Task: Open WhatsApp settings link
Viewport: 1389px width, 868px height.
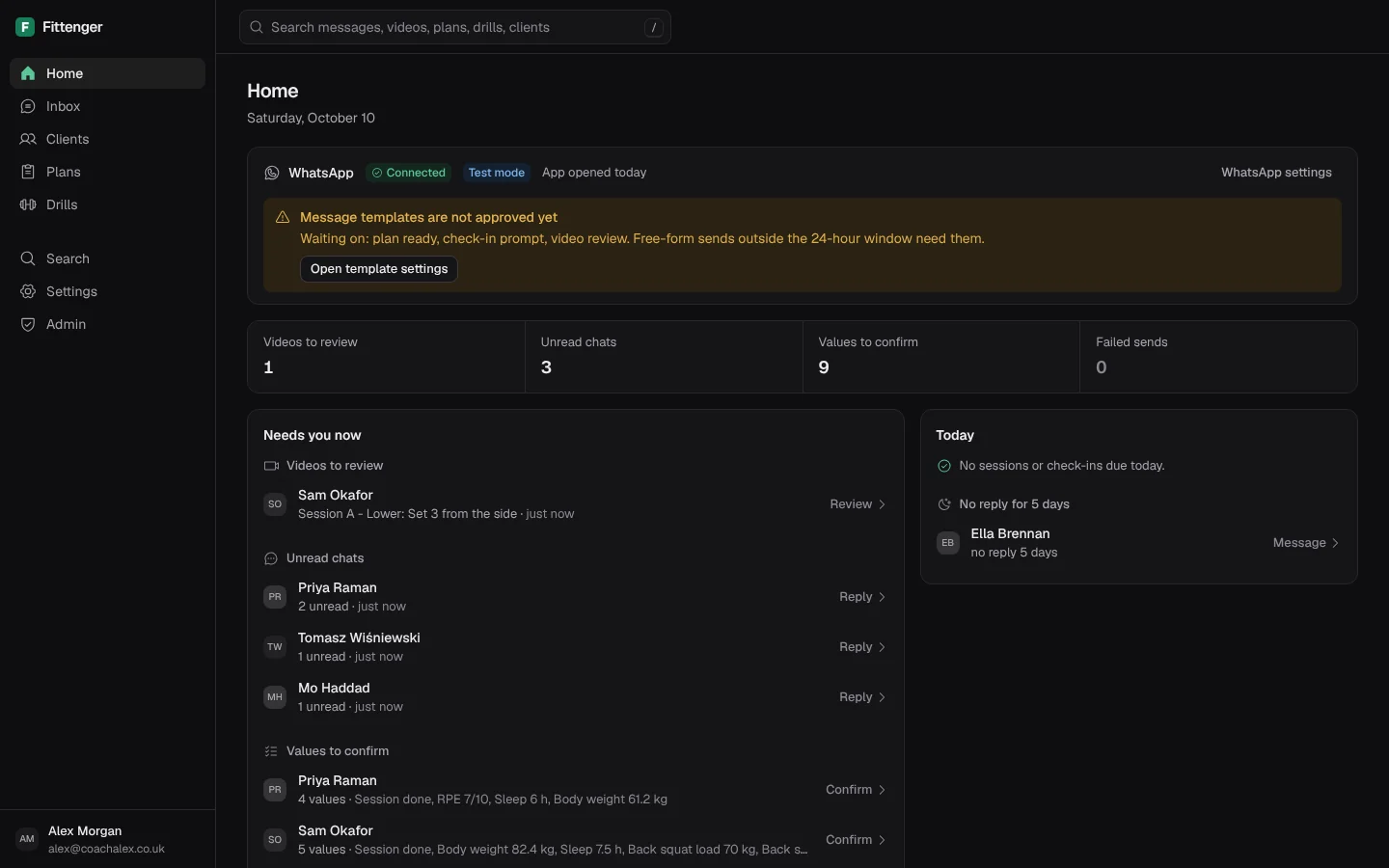Action: [1276, 173]
